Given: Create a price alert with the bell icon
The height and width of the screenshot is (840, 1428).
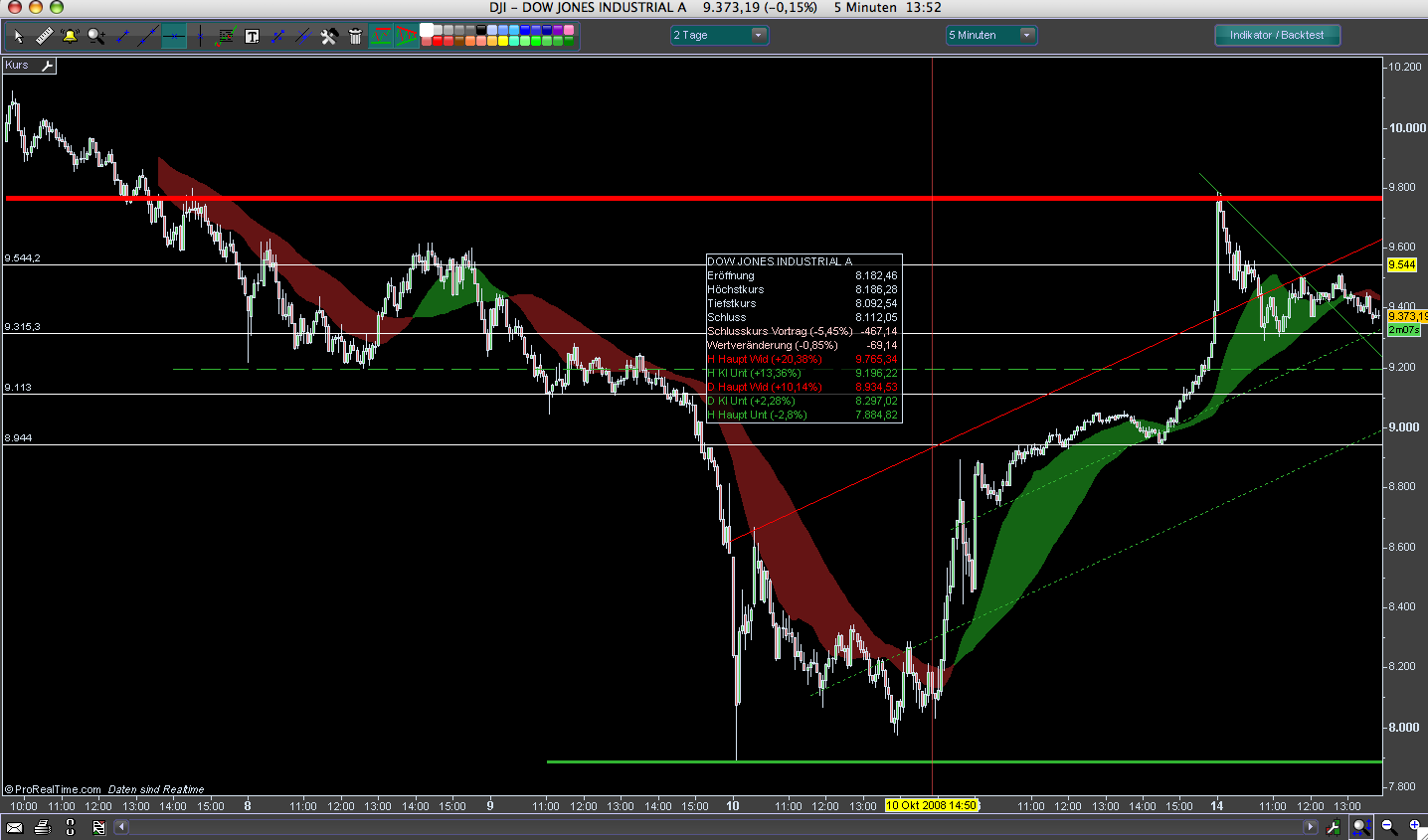Looking at the screenshot, I should click(x=70, y=37).
